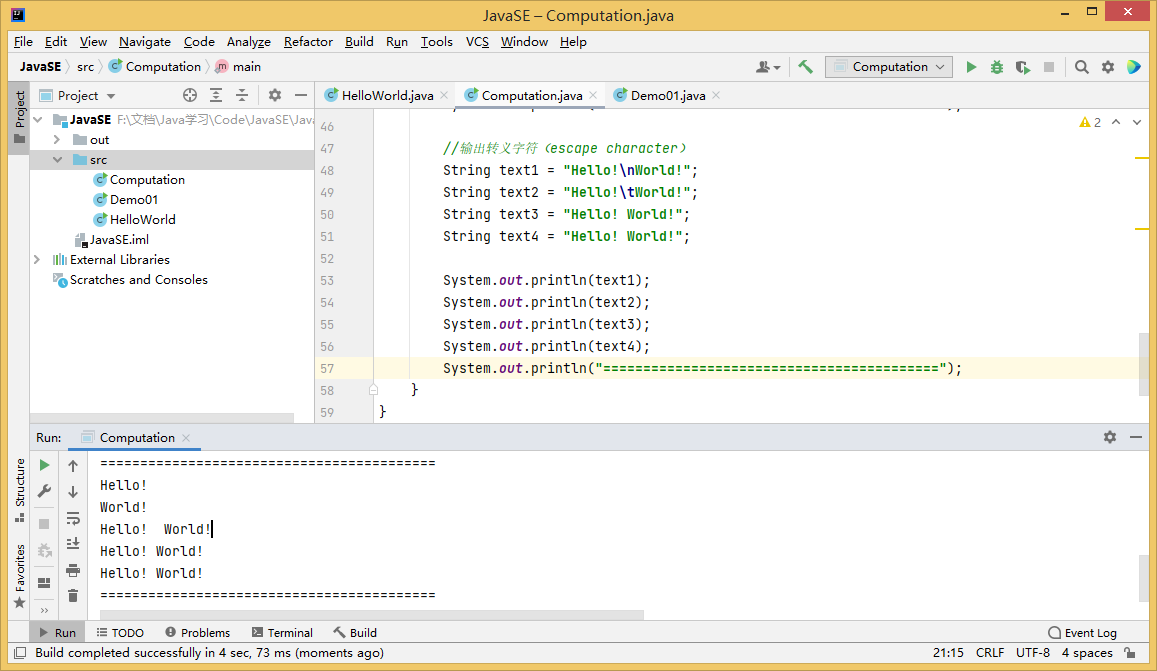Viewport: 1157px width, 671px height.
Task: Go to next highlighted warning arrow
Action: point(1136,122)
